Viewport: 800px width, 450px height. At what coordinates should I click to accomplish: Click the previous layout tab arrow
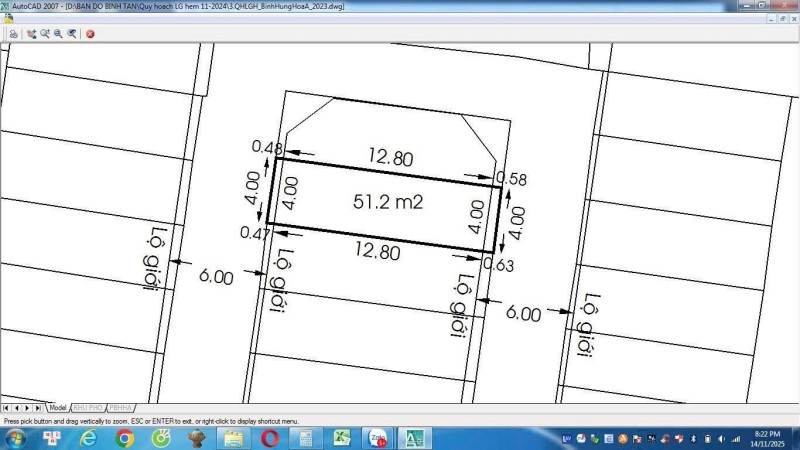(x=16, y=408)
